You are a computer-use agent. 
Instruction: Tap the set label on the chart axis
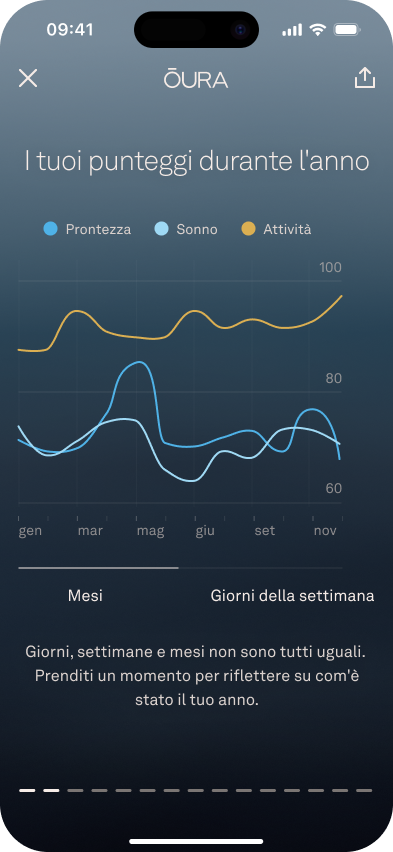[265, 530]
